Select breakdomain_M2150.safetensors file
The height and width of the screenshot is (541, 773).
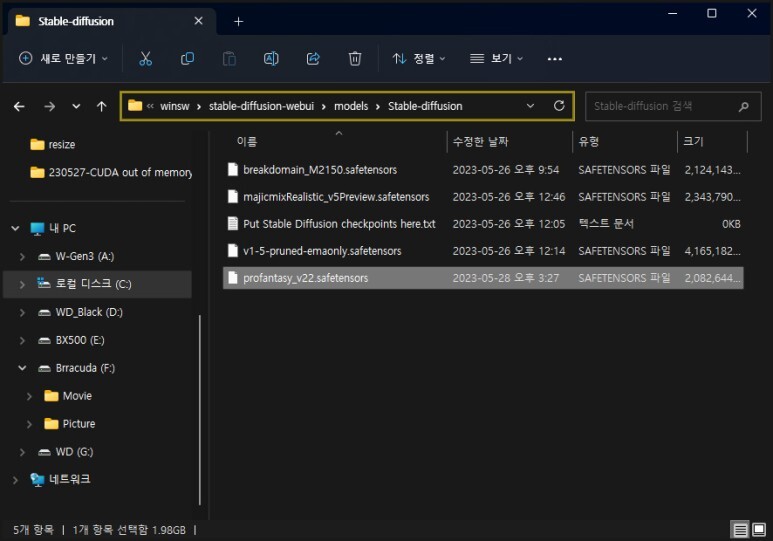(x=483, y=170)
